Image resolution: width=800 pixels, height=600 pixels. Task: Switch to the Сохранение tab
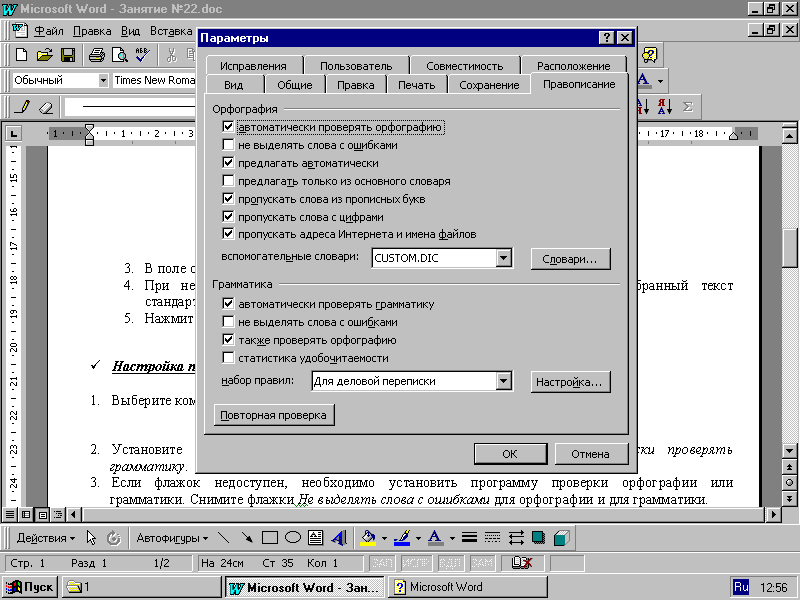click(489, 85)
